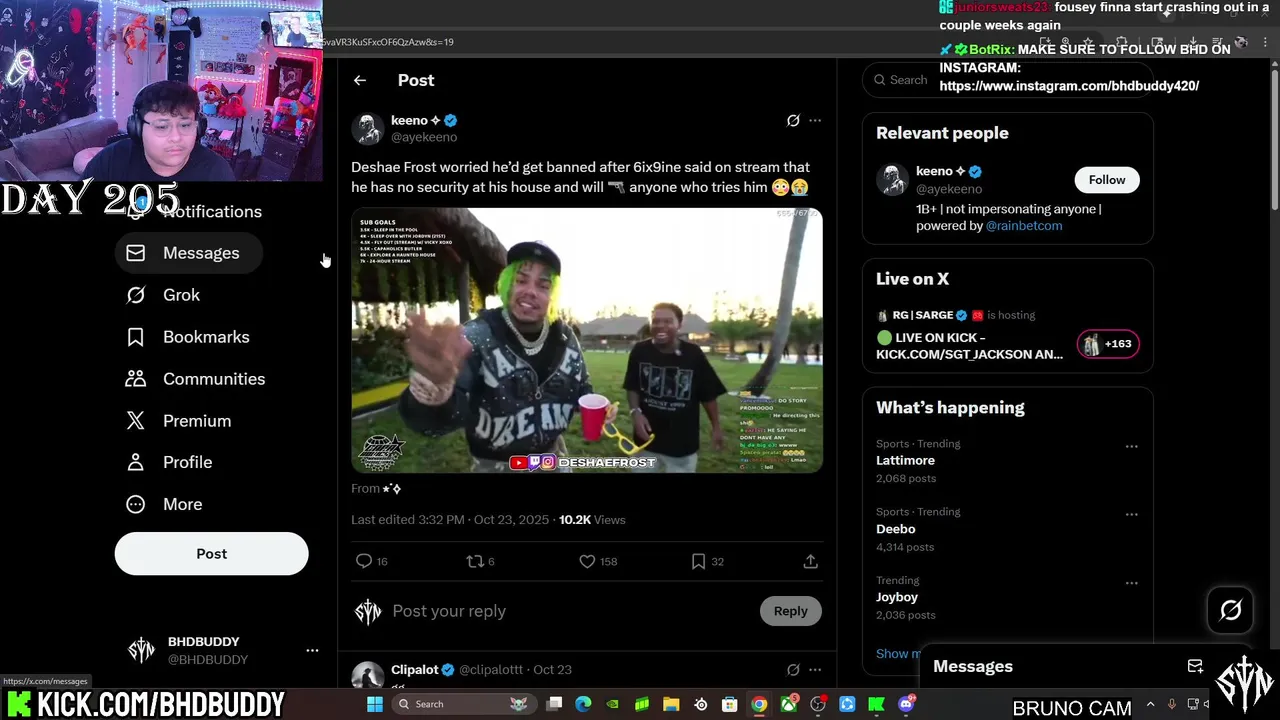
Task: Follow keeno in Relevant people
Action: (1107, 180)
